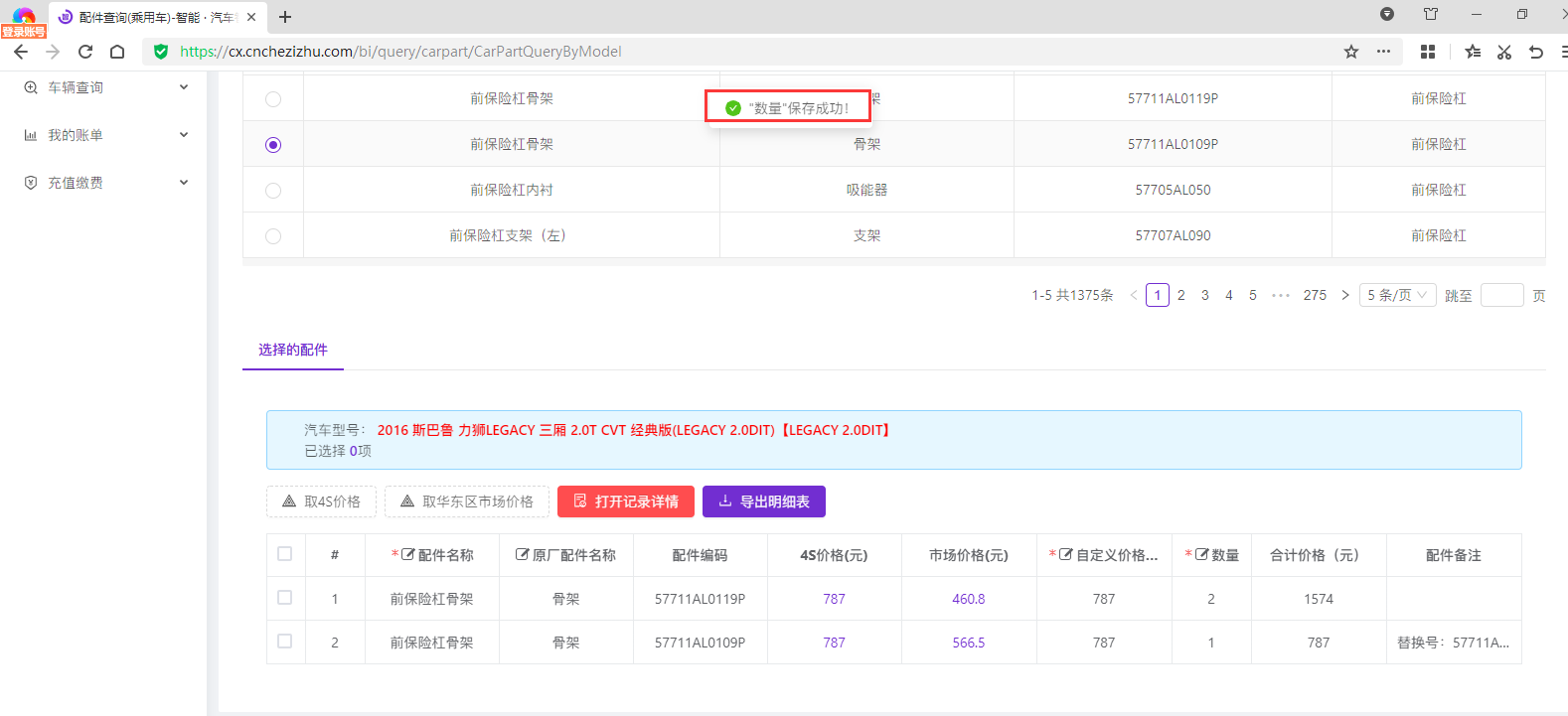1568x716 pixels.
Task: Open the browser apps grid icon
Action: pyautogui.click(x=1428, y=52)
